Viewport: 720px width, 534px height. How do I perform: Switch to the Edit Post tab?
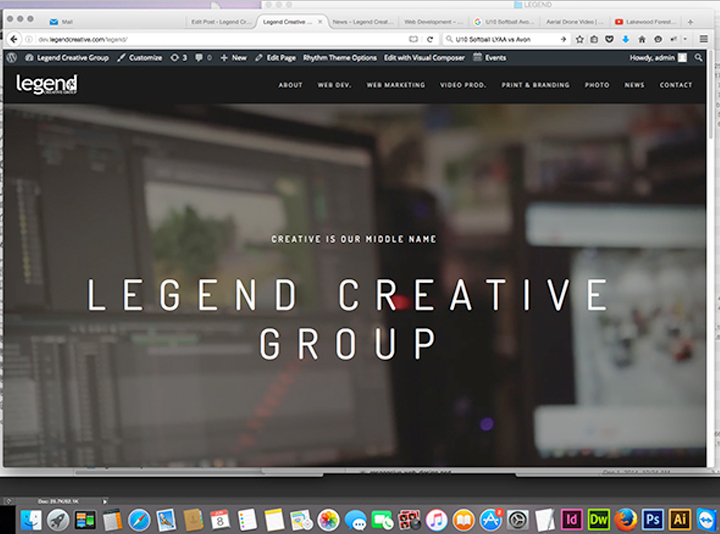219,22
